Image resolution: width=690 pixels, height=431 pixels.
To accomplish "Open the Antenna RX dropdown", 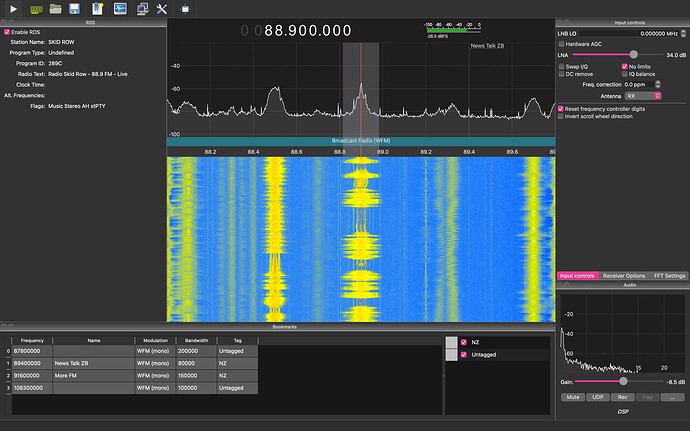I will click(x=642, y=96).
